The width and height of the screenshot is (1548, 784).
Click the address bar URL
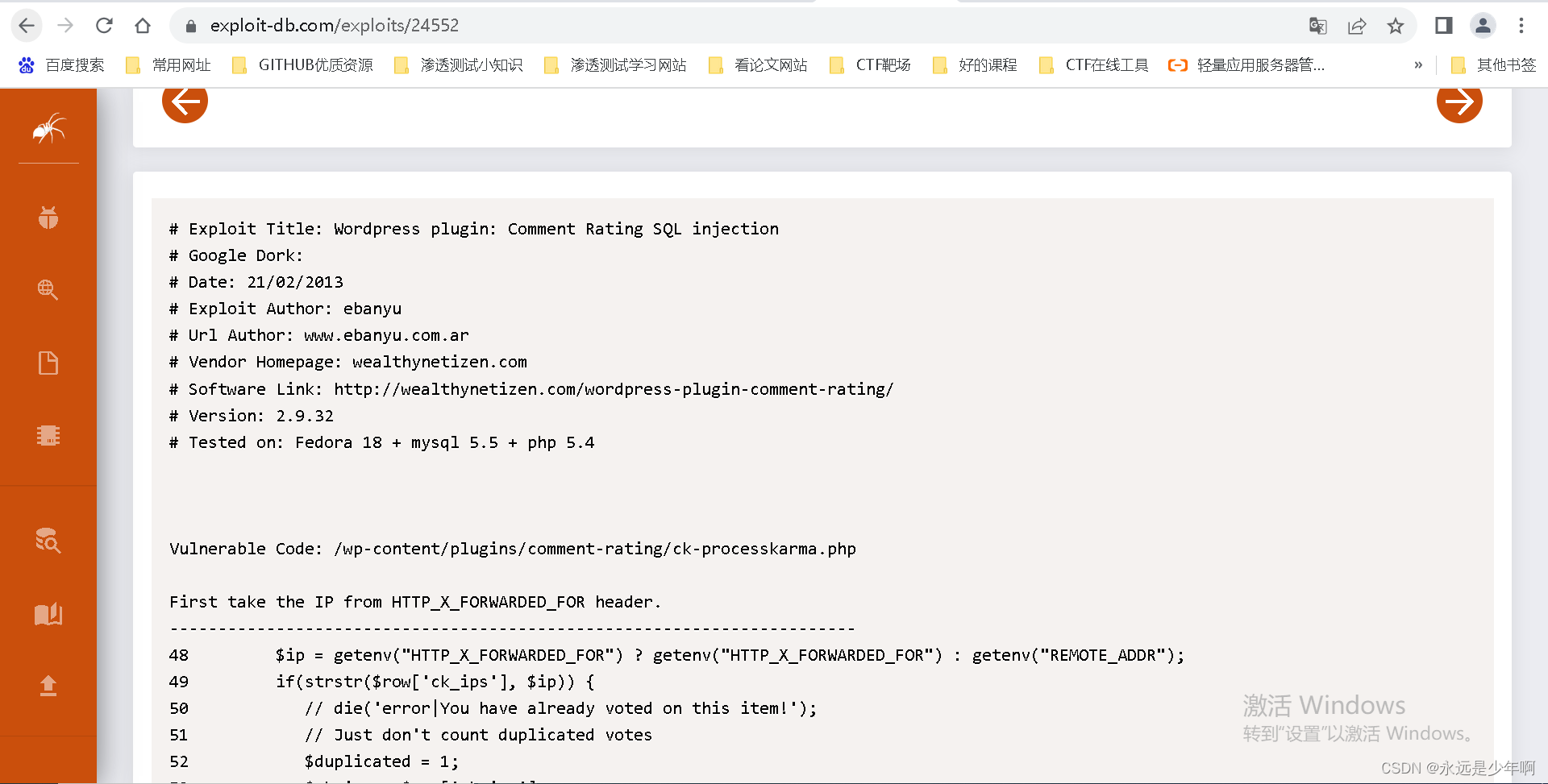click(x=335, y=26)
